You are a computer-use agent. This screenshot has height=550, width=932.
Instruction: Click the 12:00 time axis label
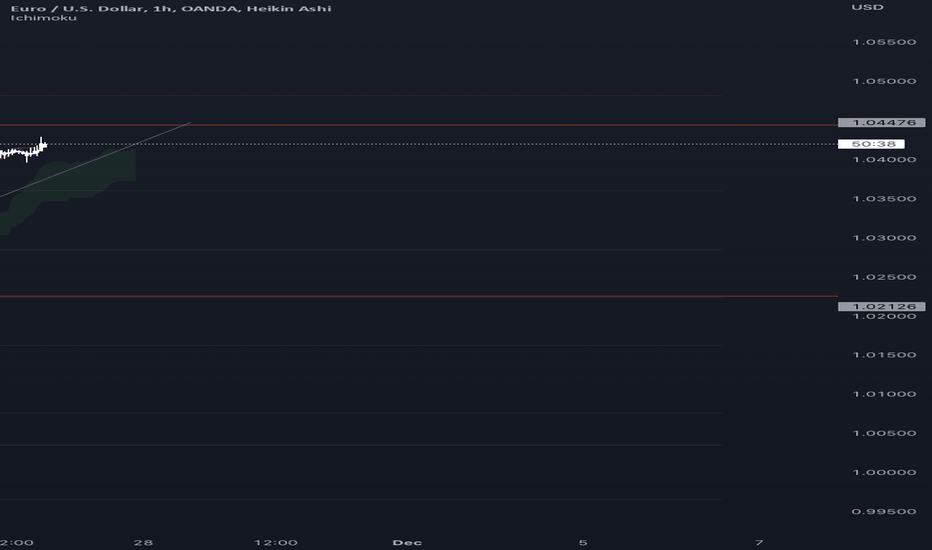point(276,542)
